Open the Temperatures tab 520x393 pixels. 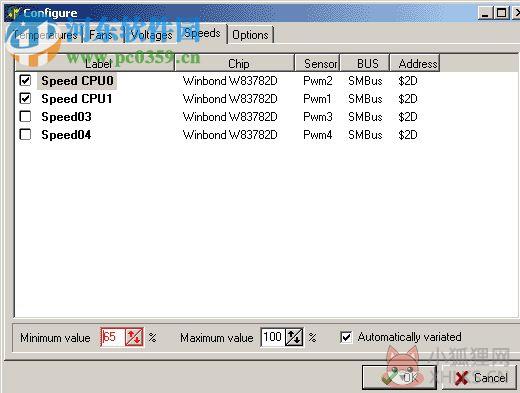point(46,35)
